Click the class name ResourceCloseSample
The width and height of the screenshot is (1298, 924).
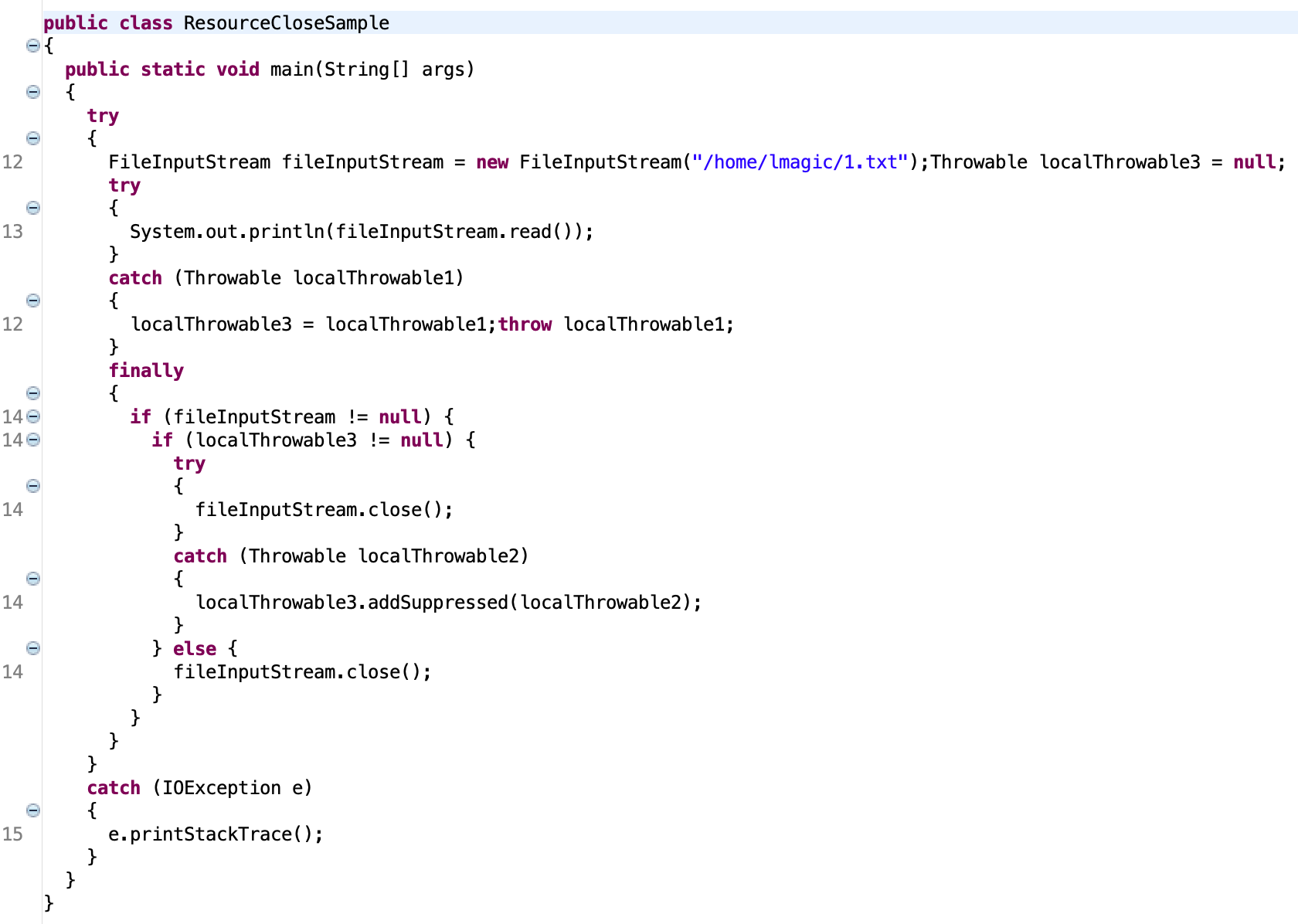(x=287, y=23)
